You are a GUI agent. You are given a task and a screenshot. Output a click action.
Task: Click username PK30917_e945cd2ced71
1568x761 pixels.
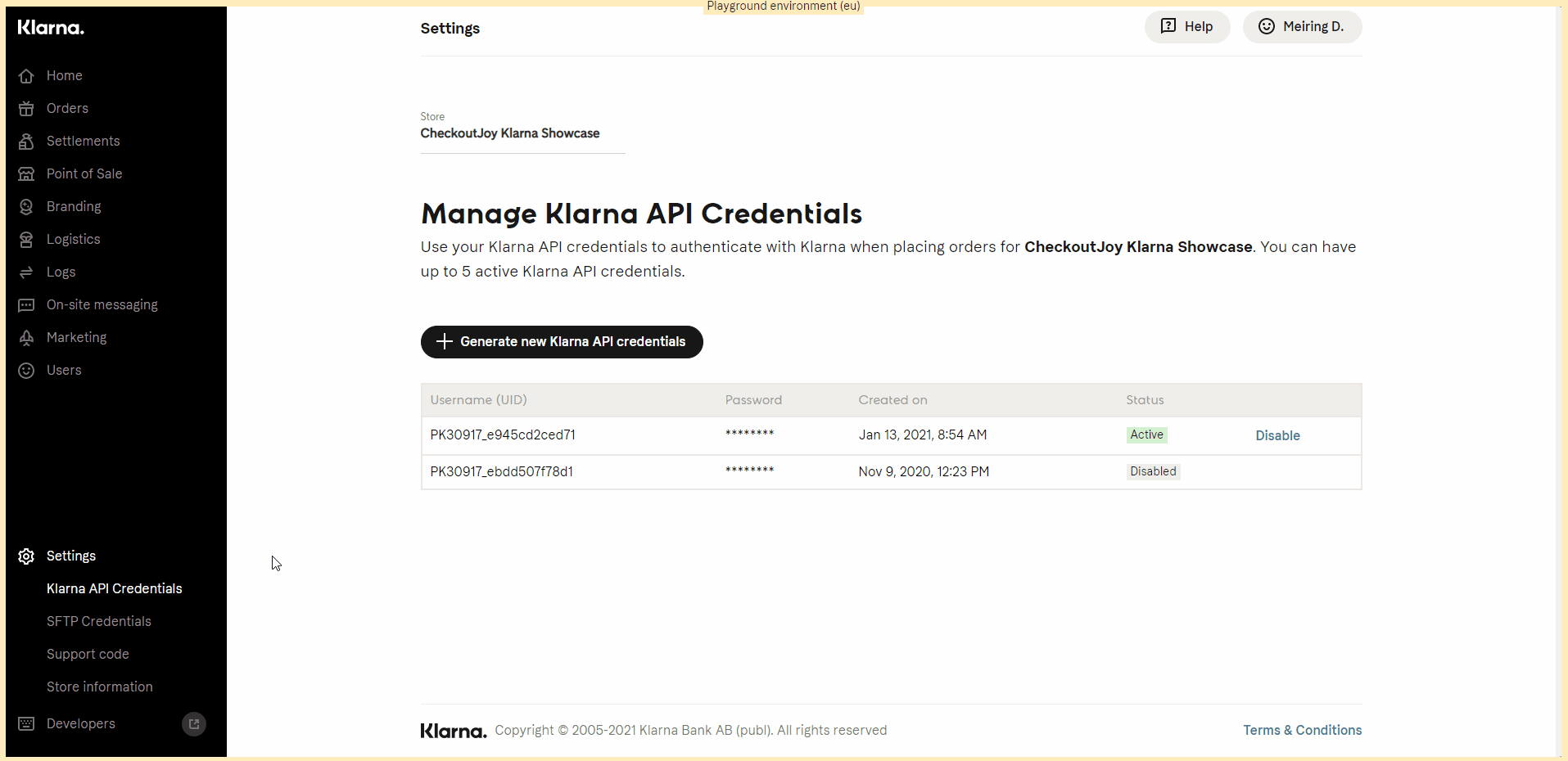503,435
